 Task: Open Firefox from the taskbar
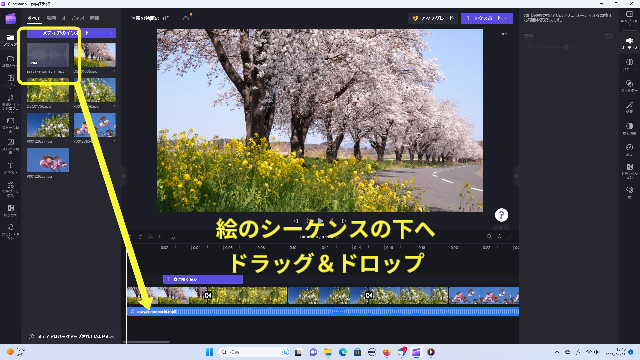click(387, 352)
